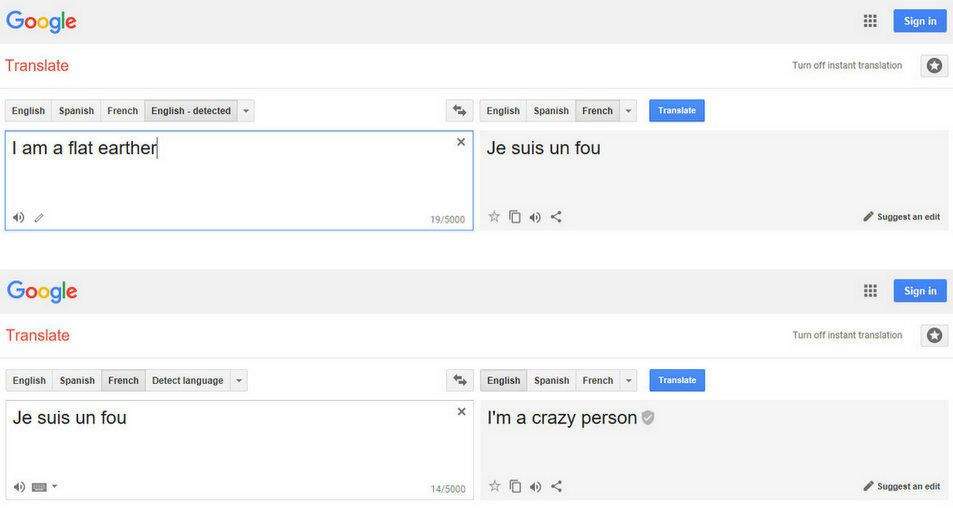
Task: Clear the "I am a flat earther" text with X
Action: [x=461, y=142]
